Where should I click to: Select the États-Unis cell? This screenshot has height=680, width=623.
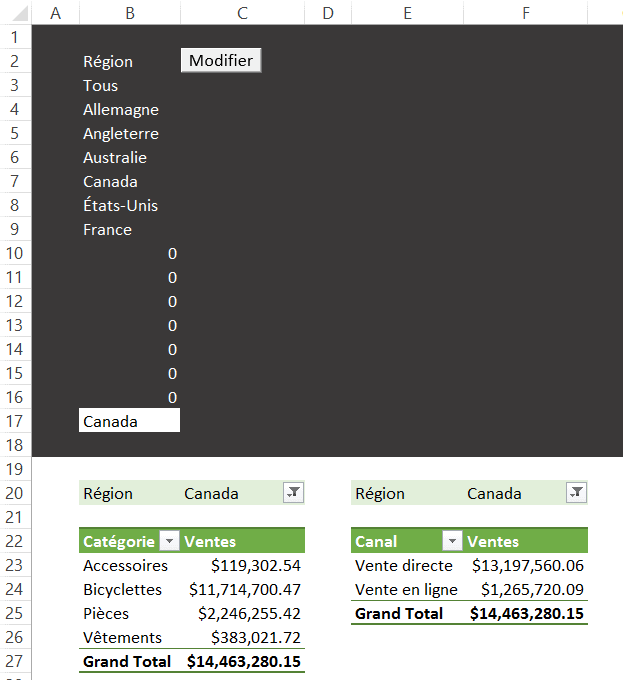tap(121, 205)
